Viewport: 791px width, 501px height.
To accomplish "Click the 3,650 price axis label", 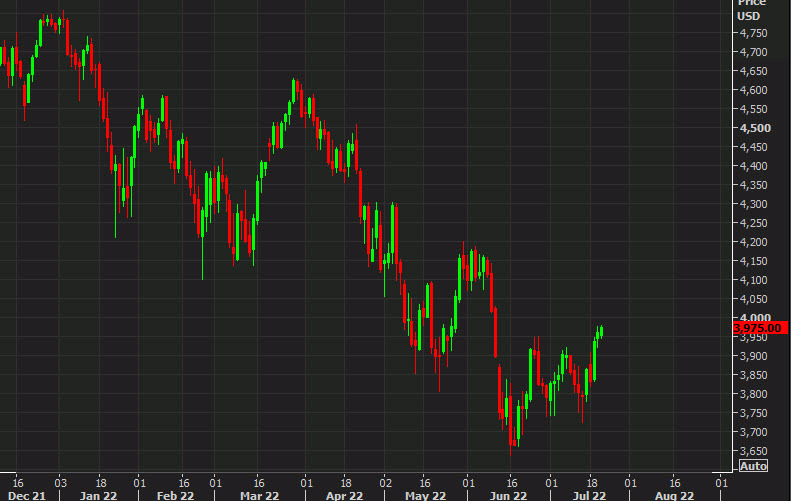I will (753, 451).
